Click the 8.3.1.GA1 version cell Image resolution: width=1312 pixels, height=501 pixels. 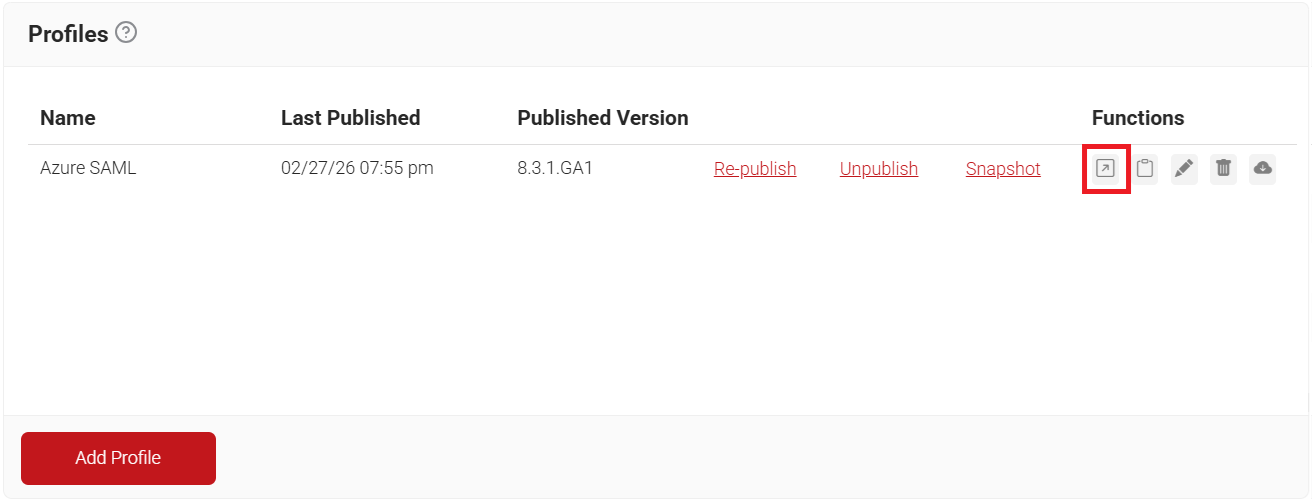point(555,168)
